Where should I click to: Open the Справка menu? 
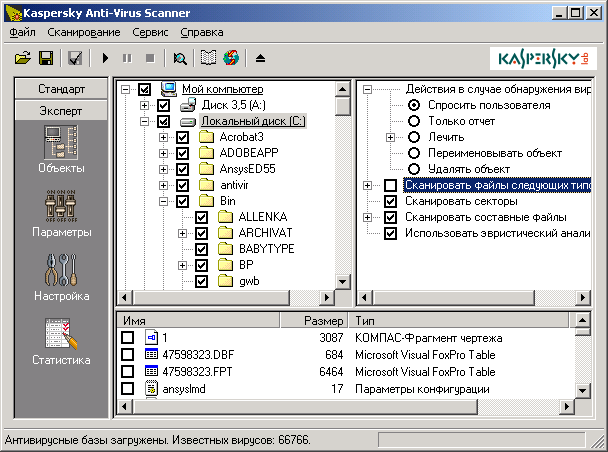click(202, 32)
